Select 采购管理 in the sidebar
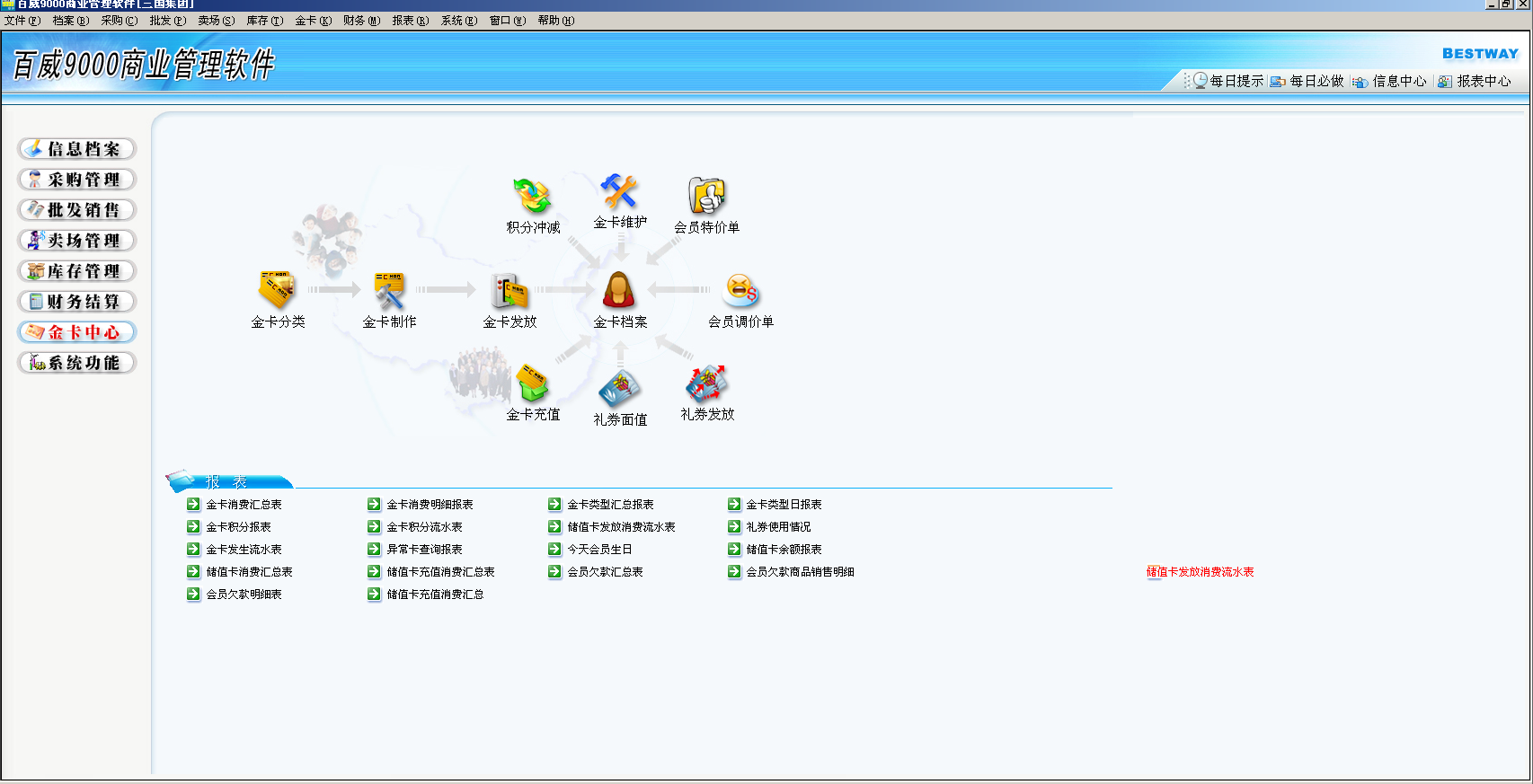Viewport: 1533px width, 784px height. [x=77, y=180]
